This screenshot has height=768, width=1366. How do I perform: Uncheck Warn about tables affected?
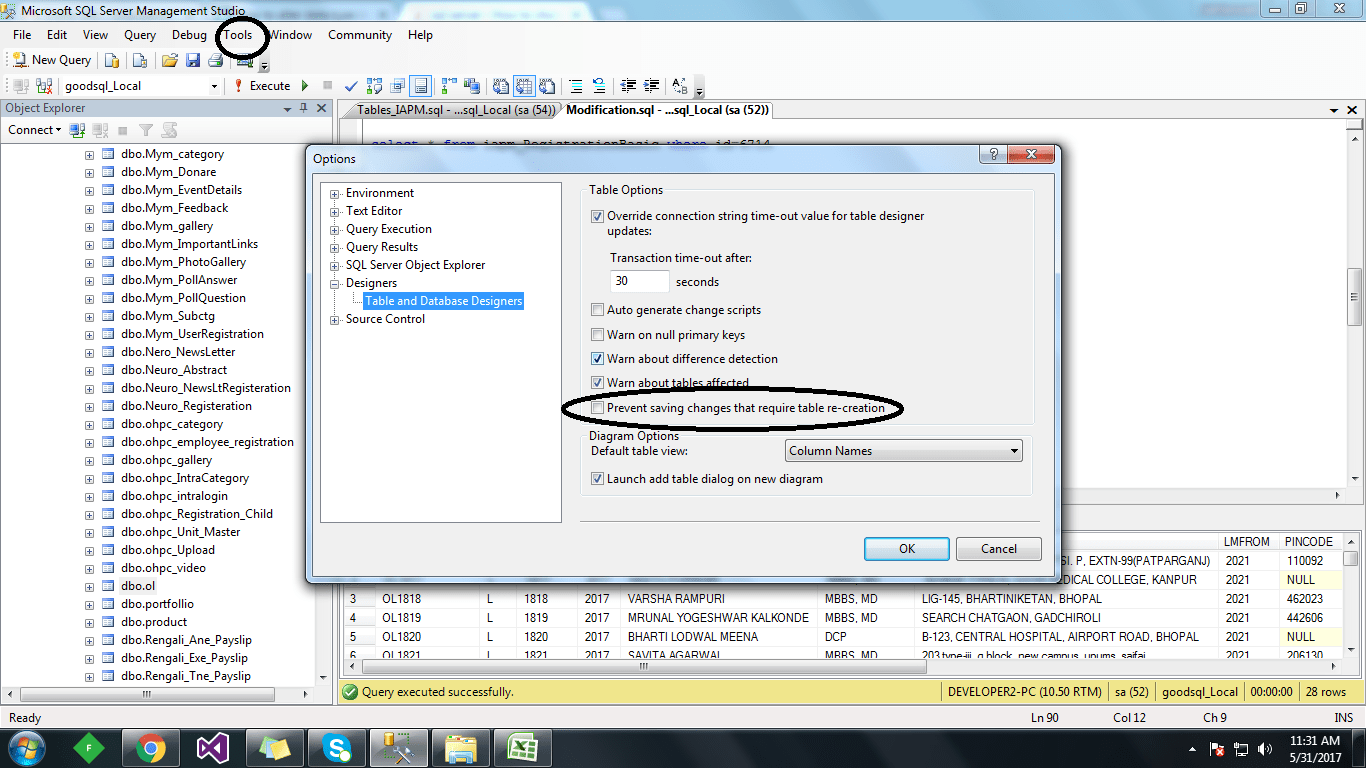click(x=597, y=383)
